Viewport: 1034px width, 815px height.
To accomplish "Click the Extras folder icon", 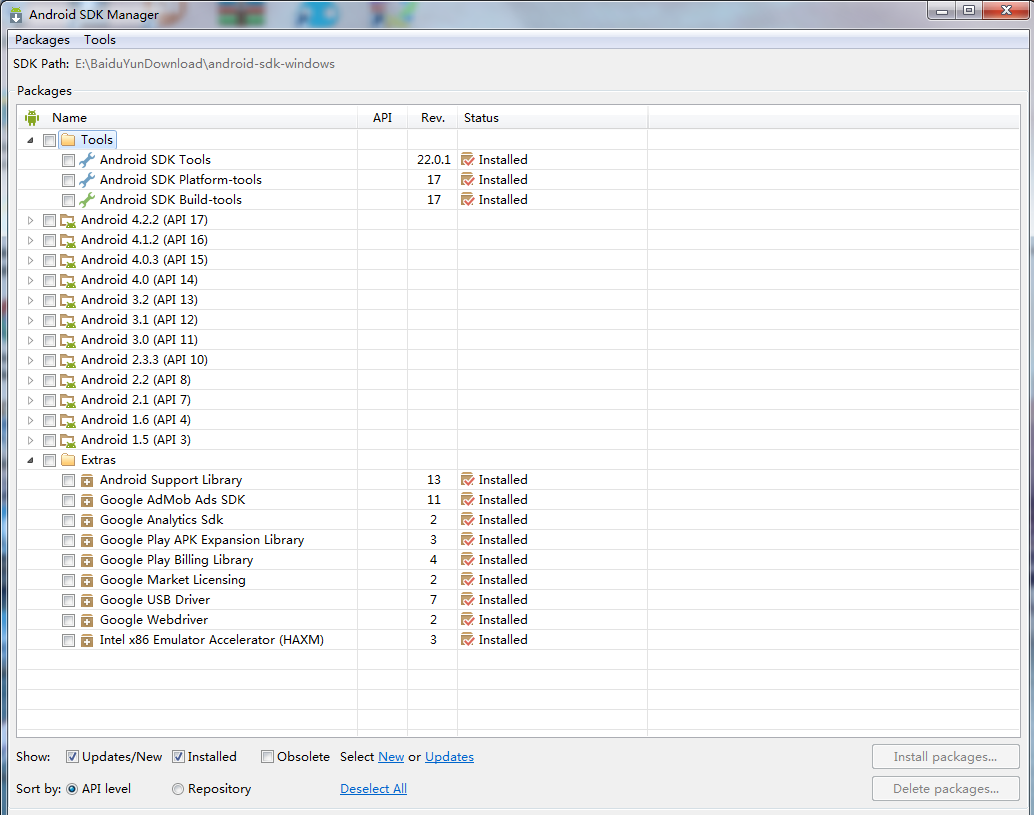I will click(68, 460).
